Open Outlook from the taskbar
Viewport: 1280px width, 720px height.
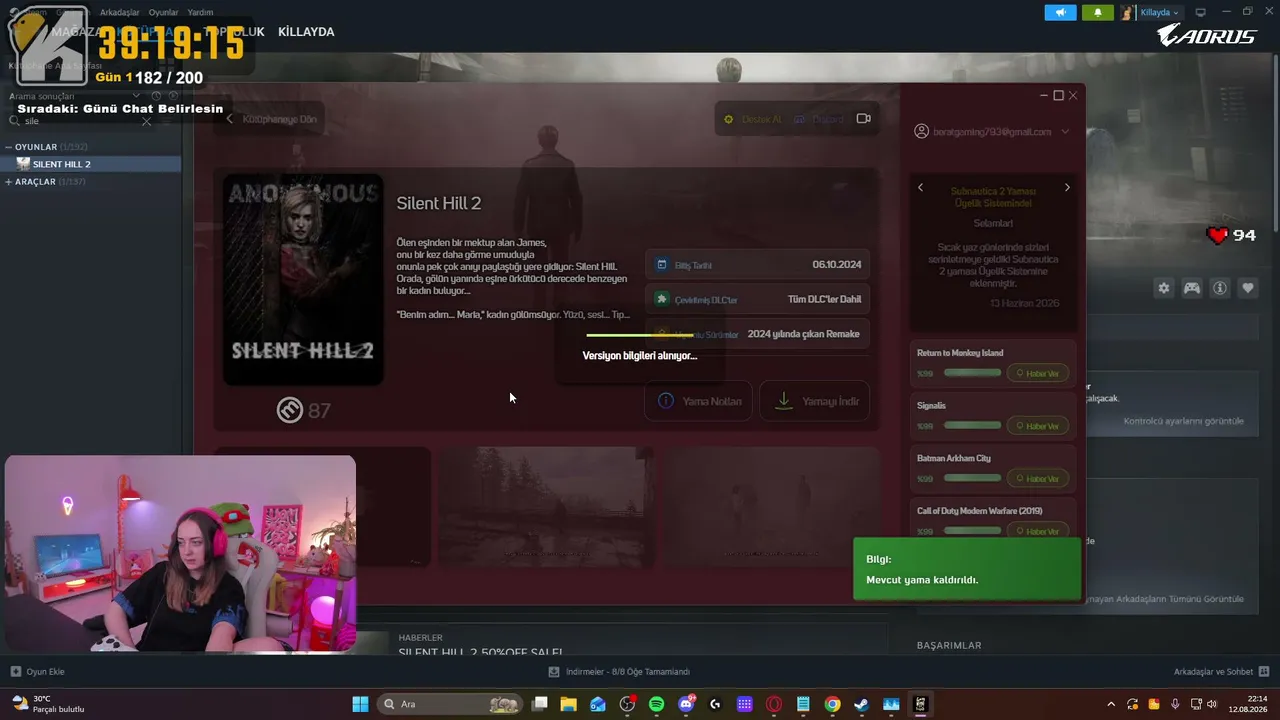598,704
